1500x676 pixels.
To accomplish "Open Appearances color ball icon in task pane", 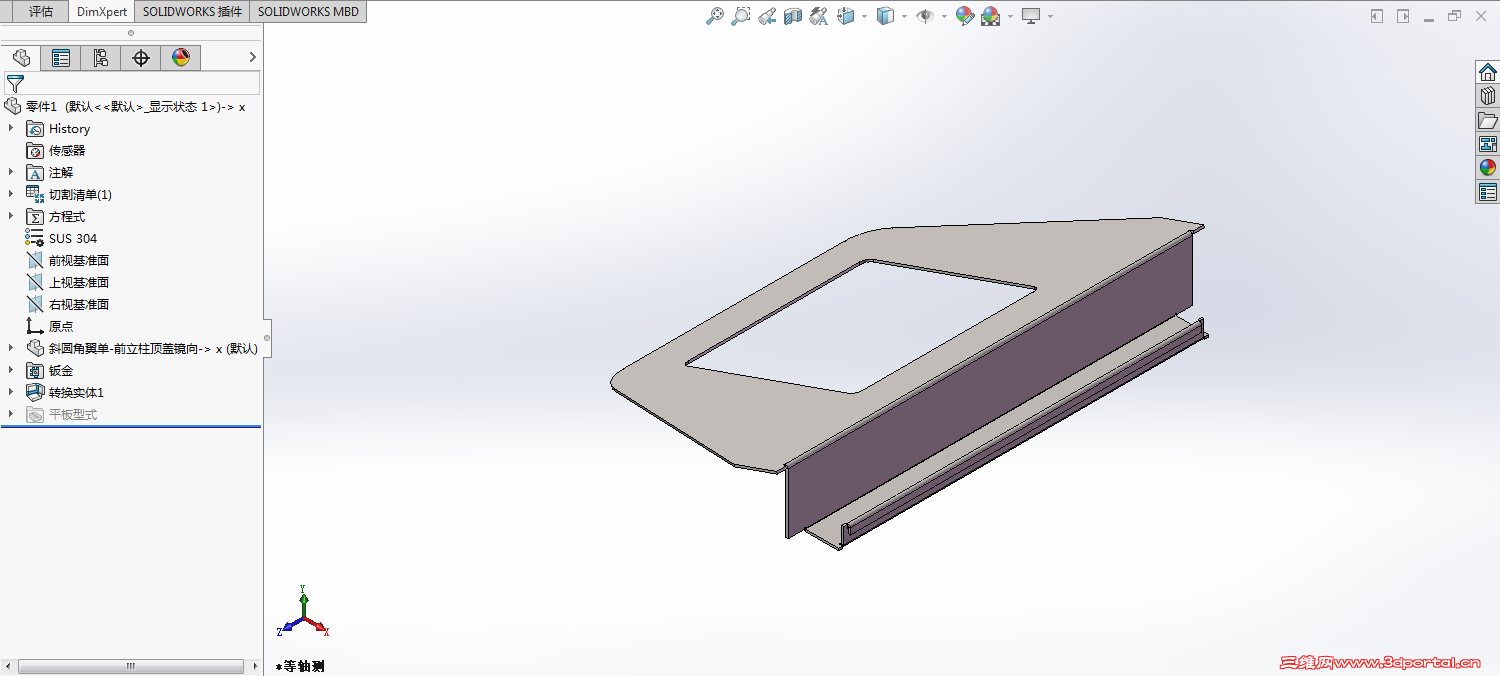I will (1488, 168).
